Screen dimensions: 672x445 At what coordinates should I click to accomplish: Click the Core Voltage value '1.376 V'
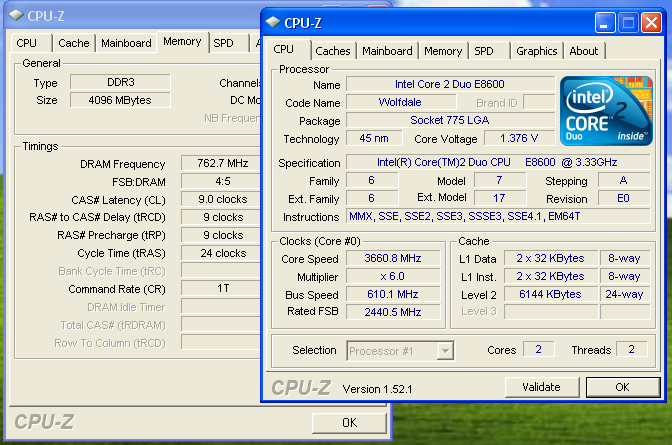pyautogui.click(x=519, y=138)
